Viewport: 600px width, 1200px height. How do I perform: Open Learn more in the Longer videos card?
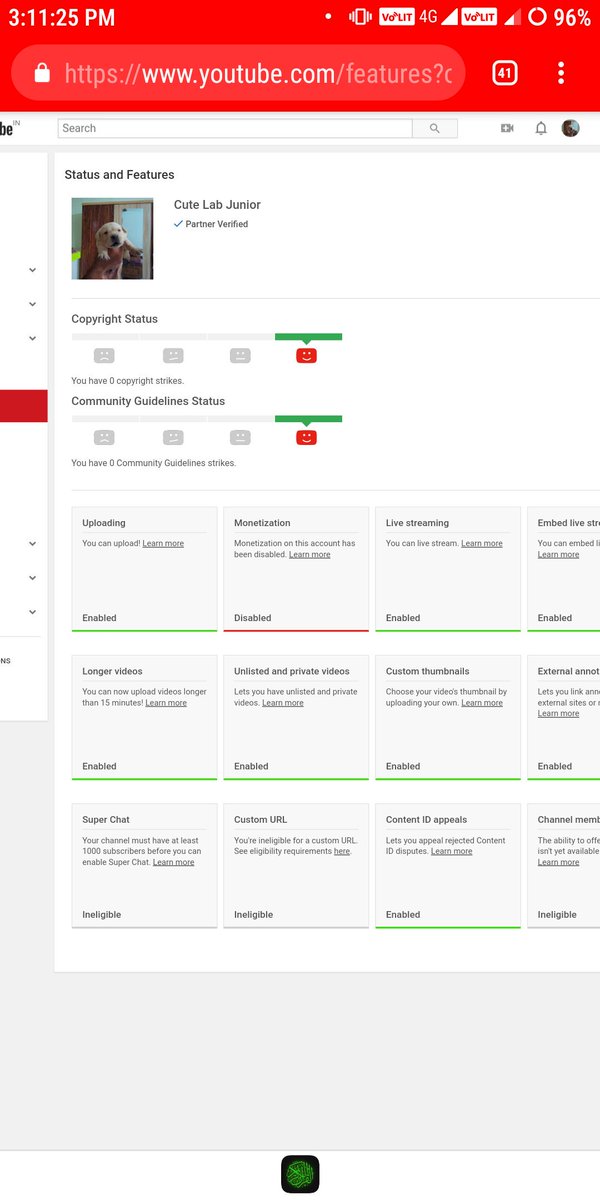pyautogui.click(x=166, y=703)
